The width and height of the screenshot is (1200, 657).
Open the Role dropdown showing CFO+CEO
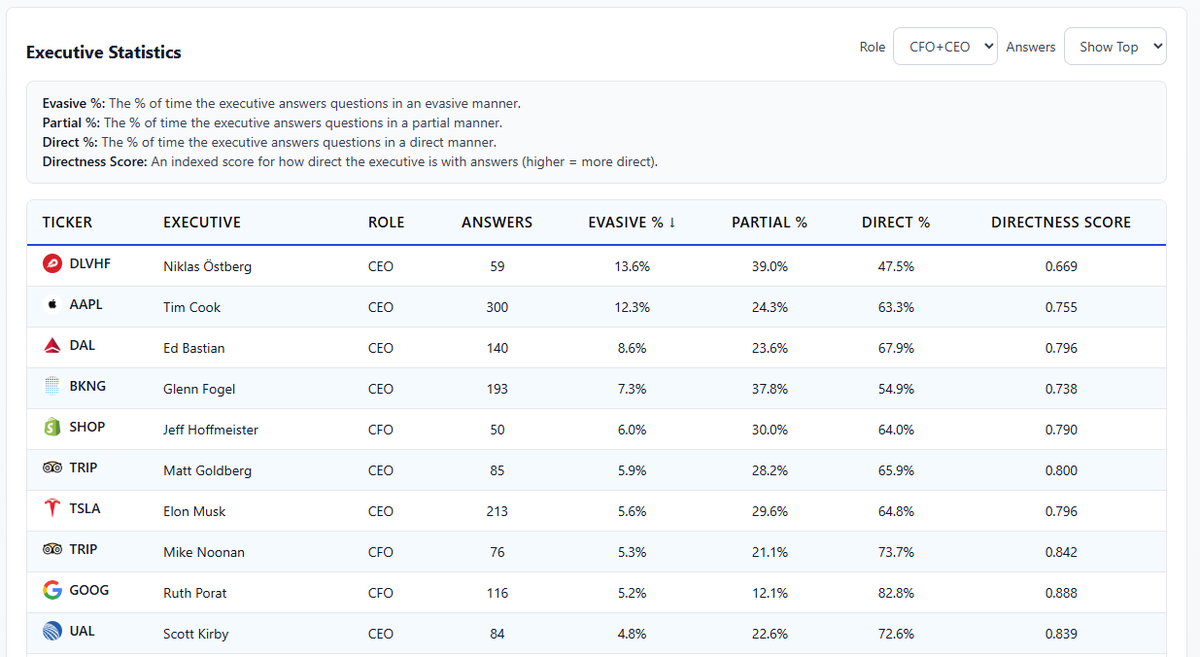click(945, 46)
